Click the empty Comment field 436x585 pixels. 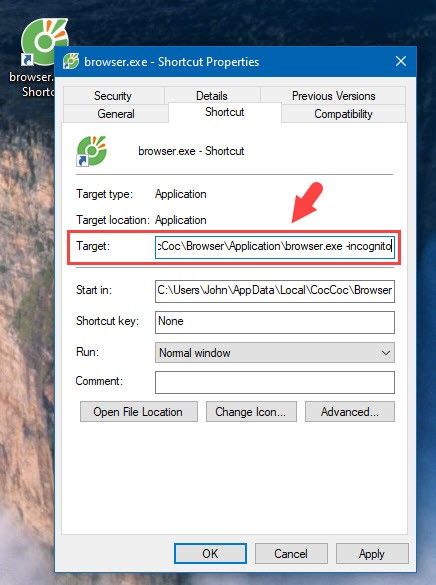(x=275, y=382)
